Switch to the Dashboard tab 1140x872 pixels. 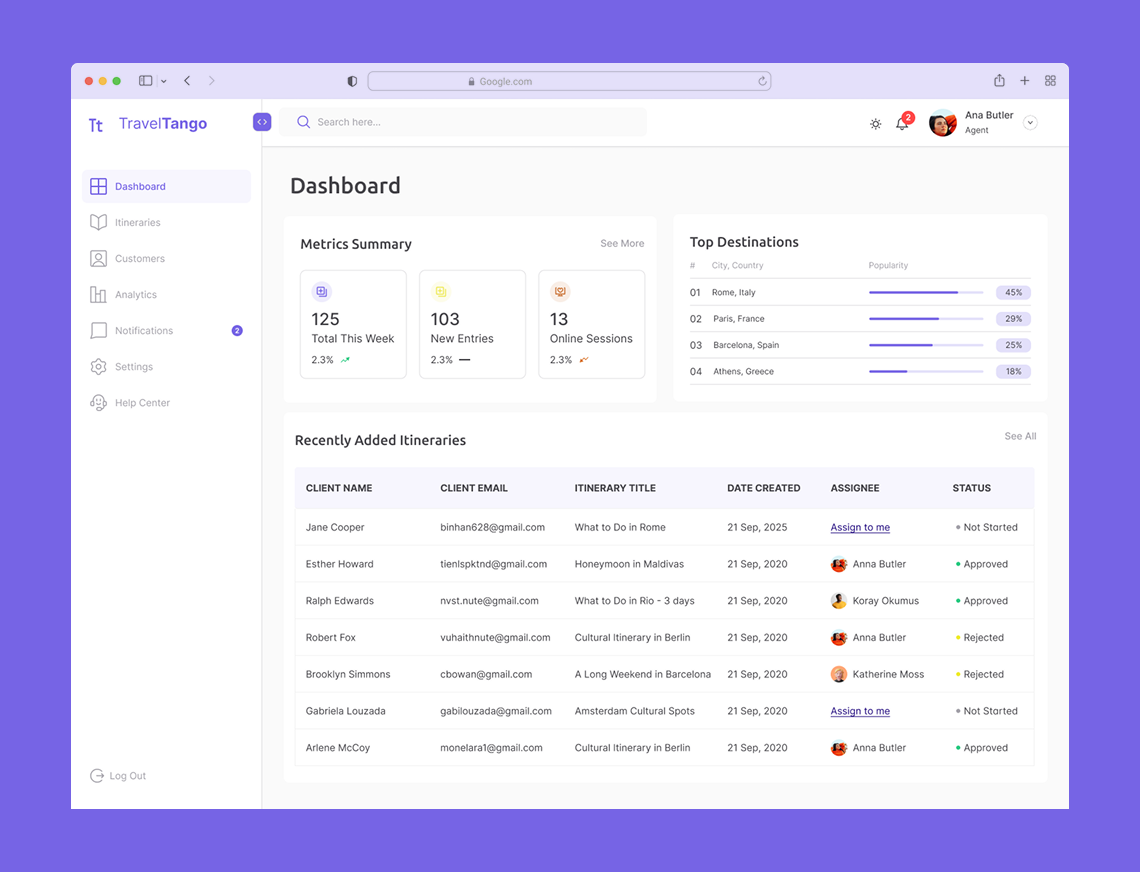pos(139,186)
